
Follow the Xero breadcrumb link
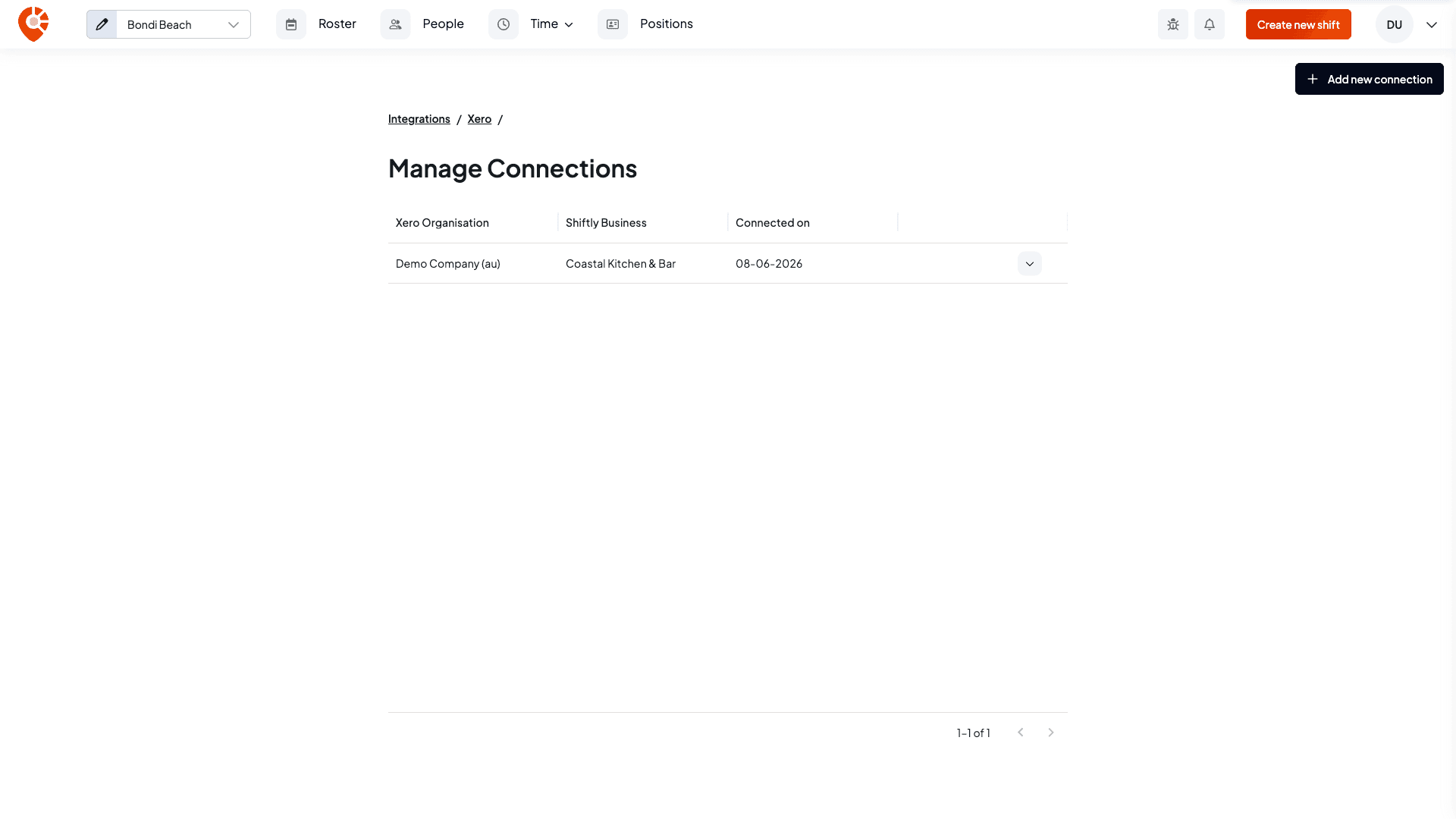click(479, 119)
